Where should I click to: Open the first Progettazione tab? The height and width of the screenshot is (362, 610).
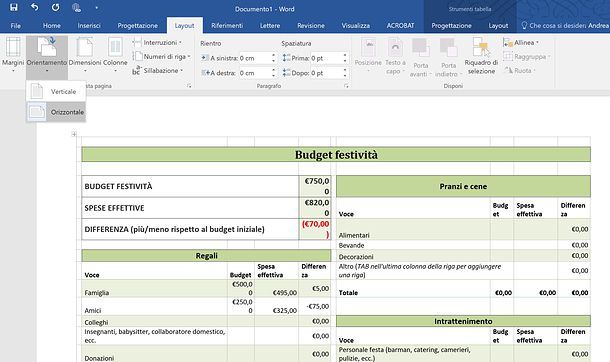[138, 26]
